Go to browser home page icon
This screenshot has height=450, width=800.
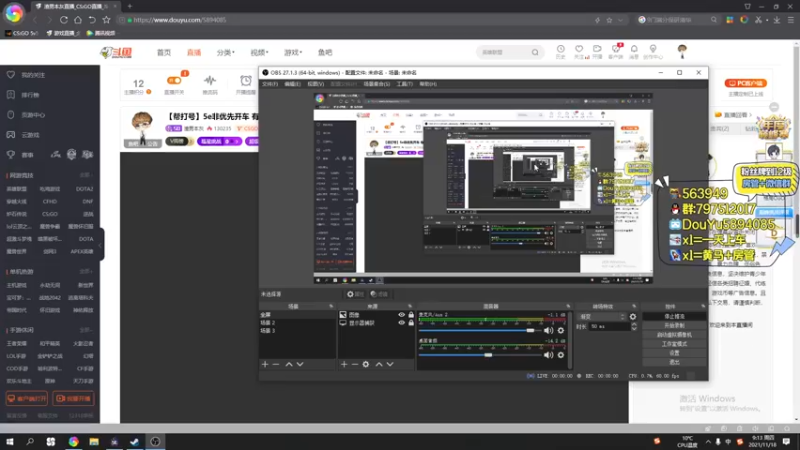78,20
